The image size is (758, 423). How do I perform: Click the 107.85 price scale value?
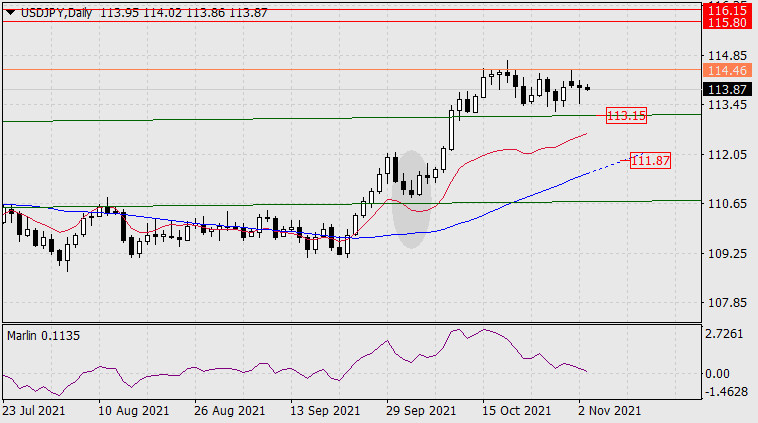tap(727, 303)
